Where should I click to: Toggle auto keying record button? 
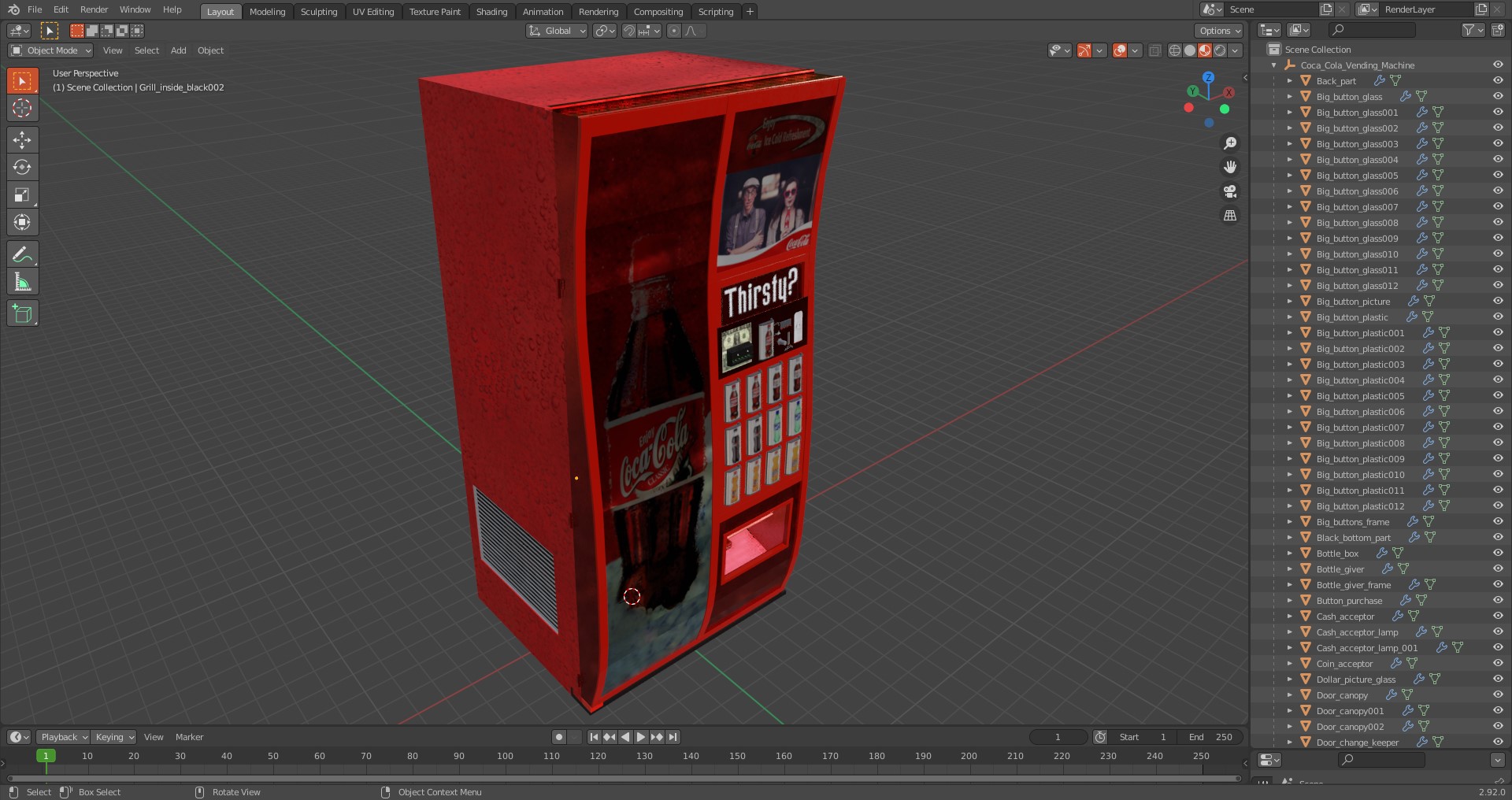coord(559,737)
